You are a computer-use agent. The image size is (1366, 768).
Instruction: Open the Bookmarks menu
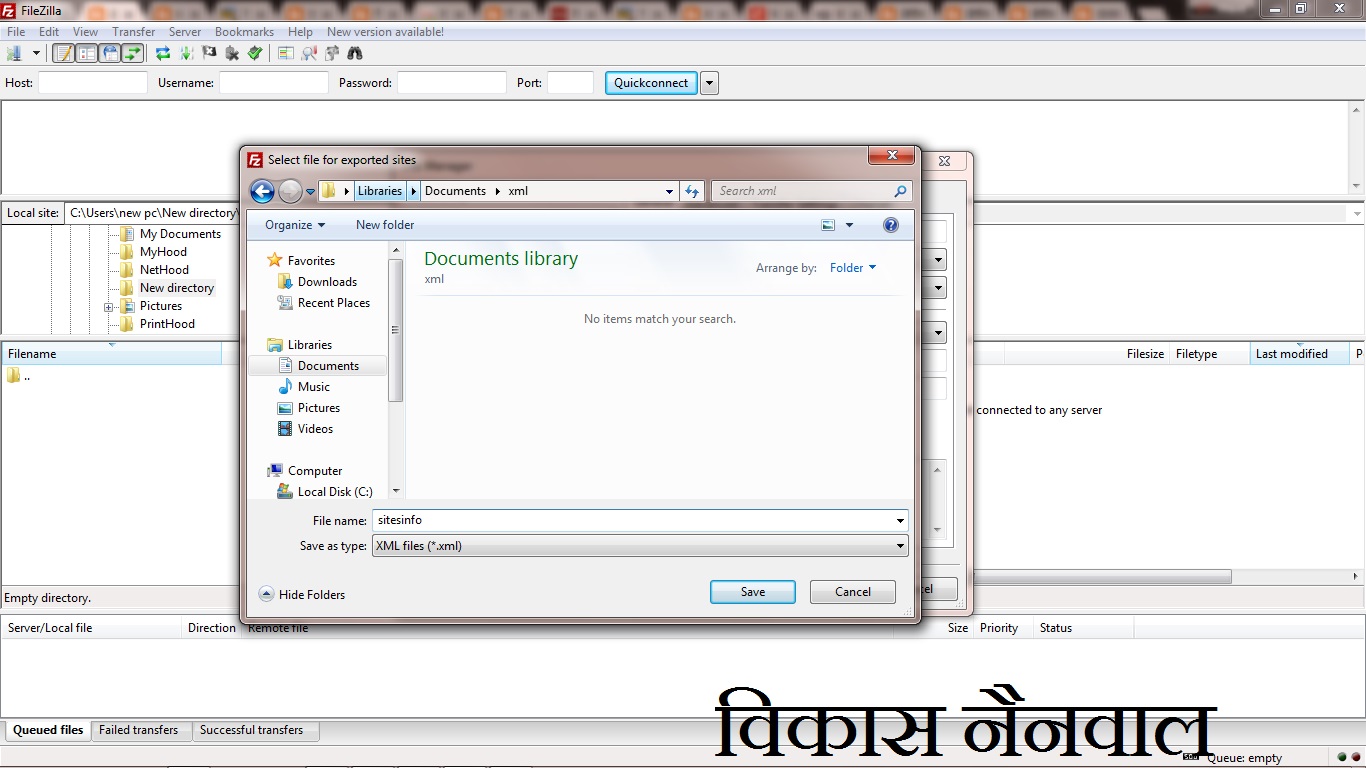244,32
